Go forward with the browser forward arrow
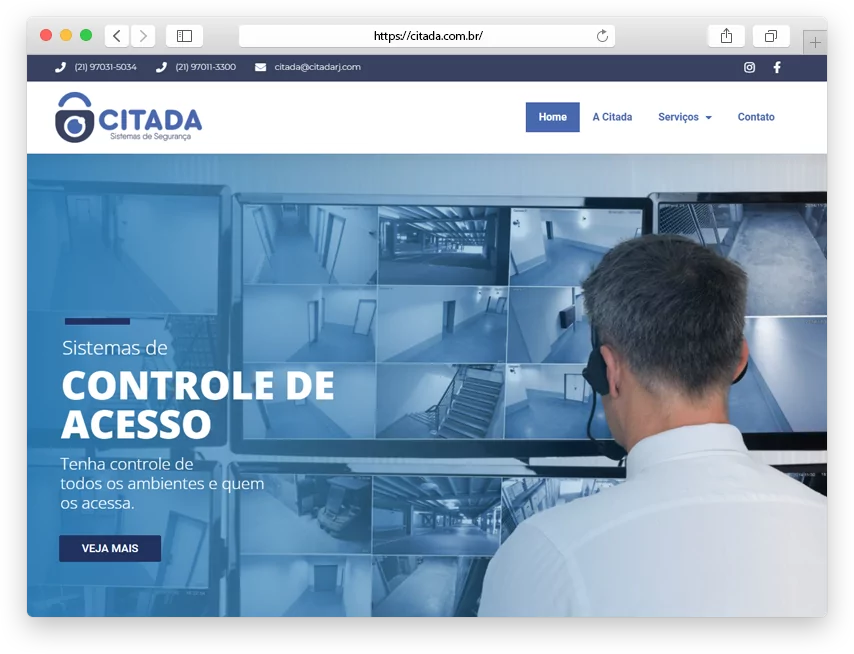854x654 pixels. (143, 36)
